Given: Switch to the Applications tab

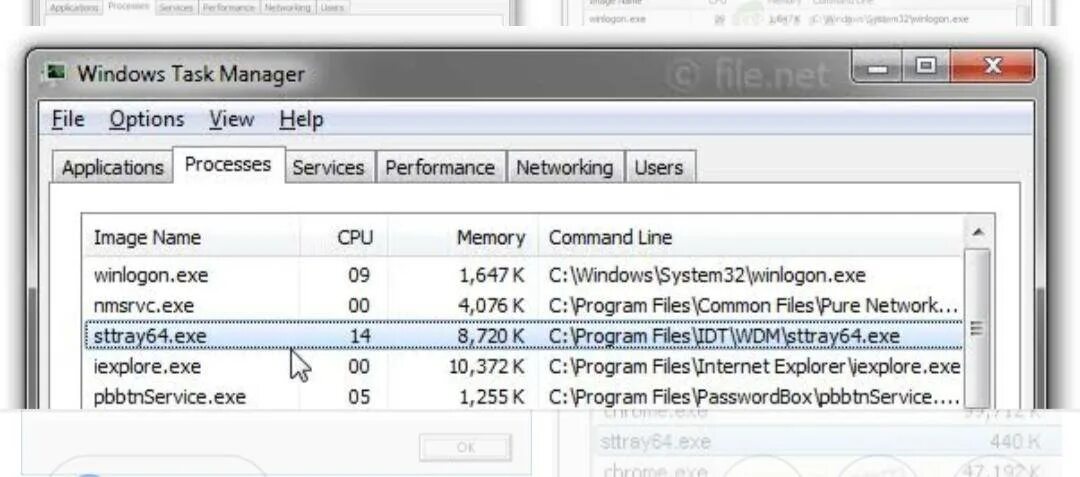Looking at the screenshot, I should (x=112, y=168).
